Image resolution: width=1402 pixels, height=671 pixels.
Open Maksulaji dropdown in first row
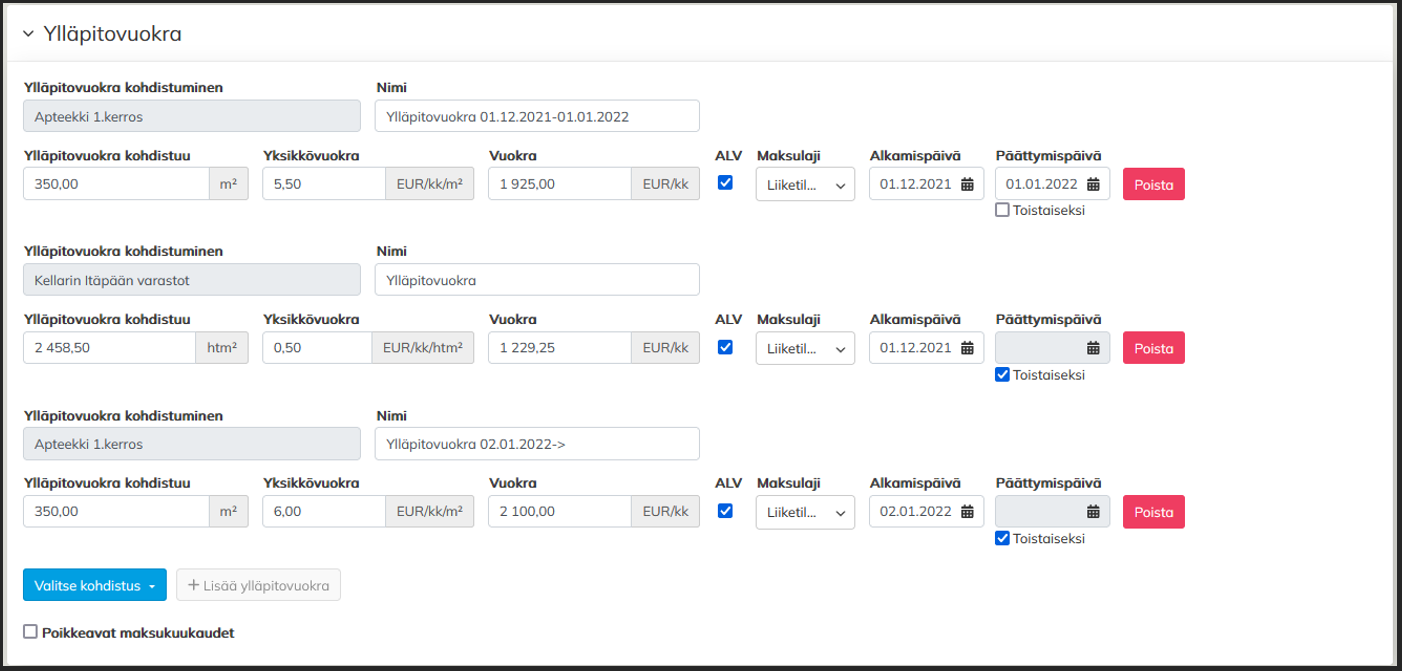point(805,184)
